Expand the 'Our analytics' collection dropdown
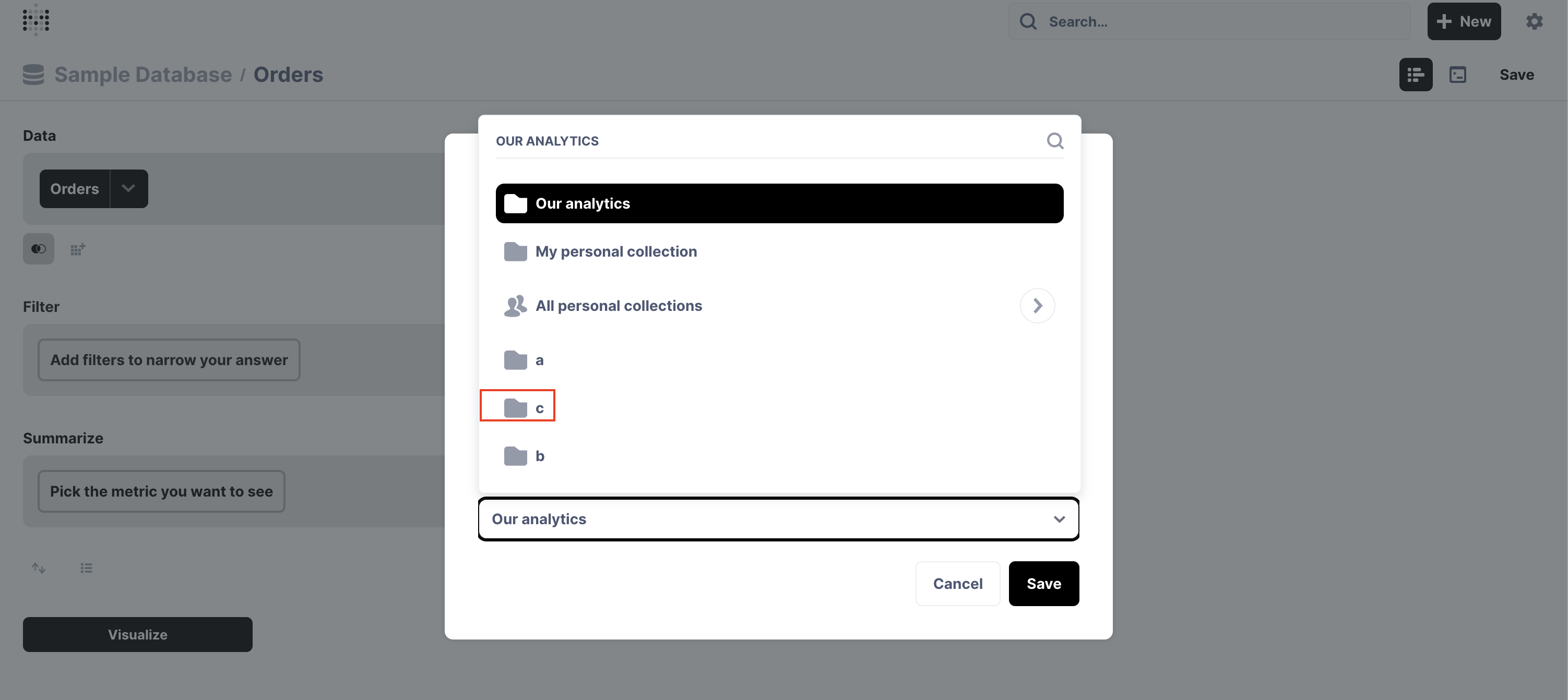Viewport: 1568px width, 700px height. (778, 519)
